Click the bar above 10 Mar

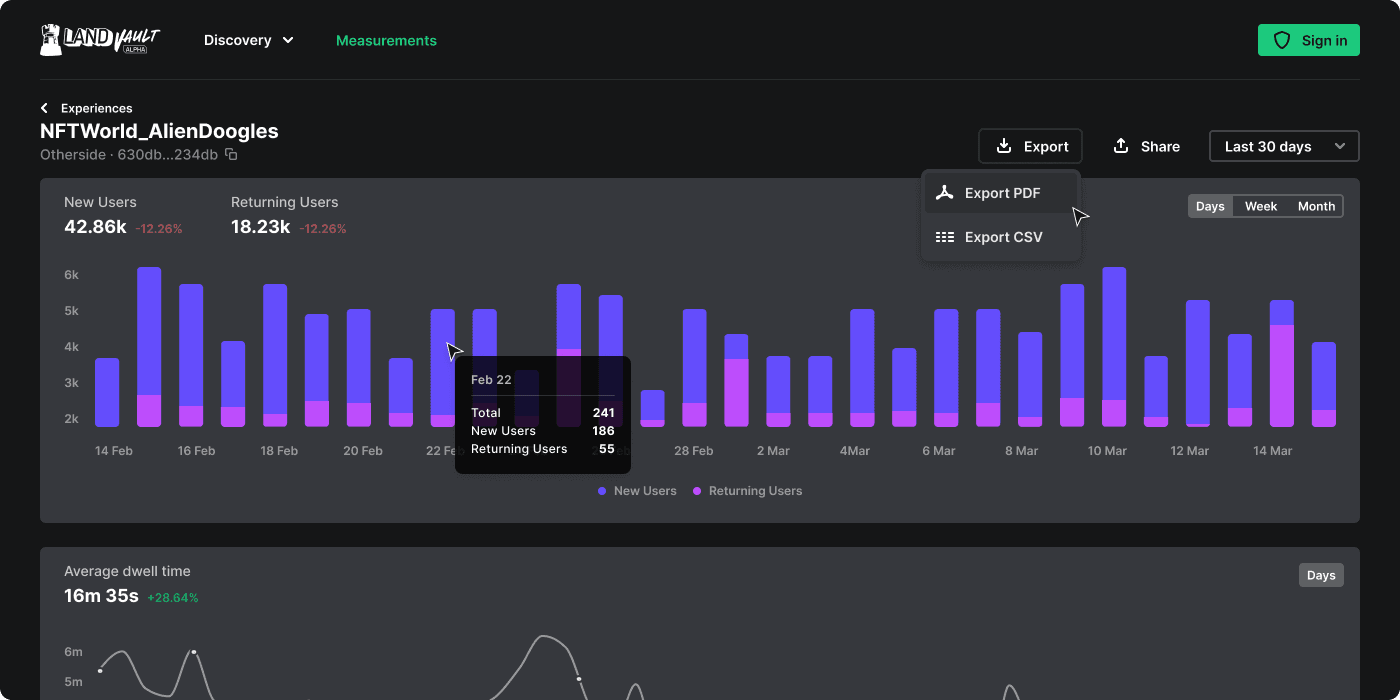pyautogui.click(x=1114, y=347)
